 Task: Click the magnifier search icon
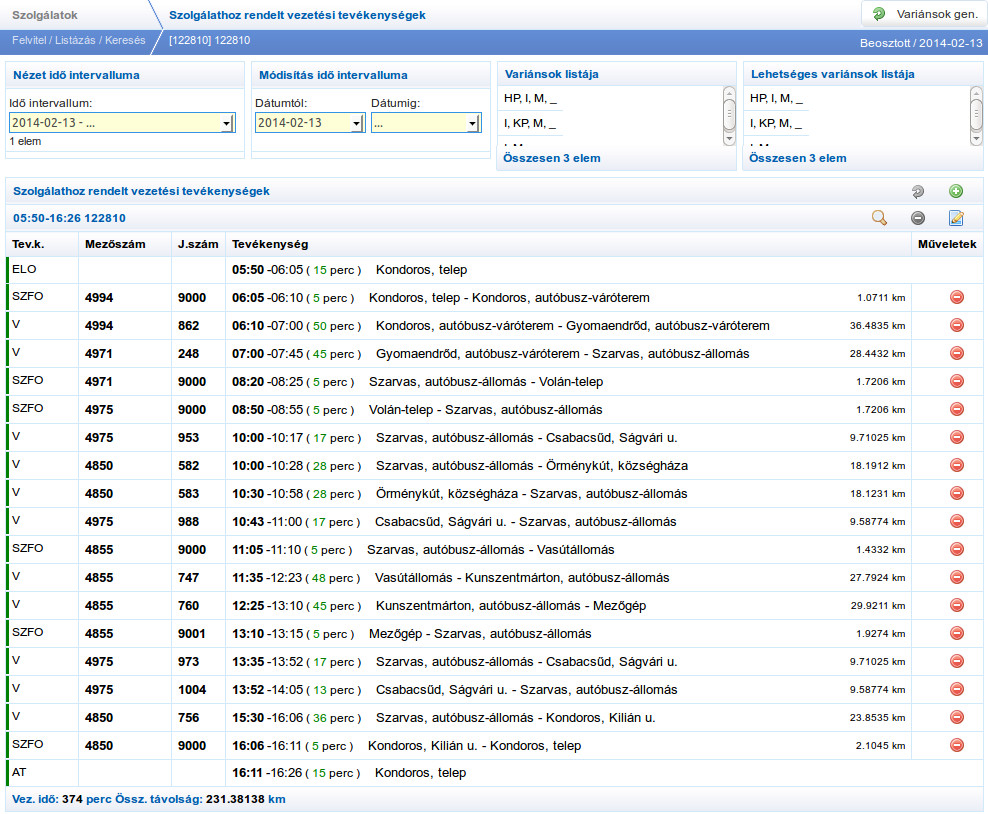(x=879, y=218)
